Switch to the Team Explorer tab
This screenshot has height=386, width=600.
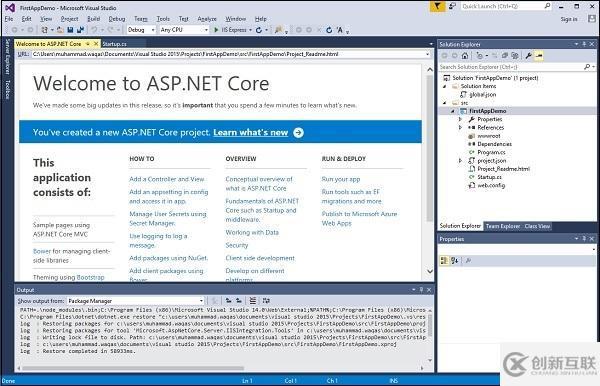503,226
